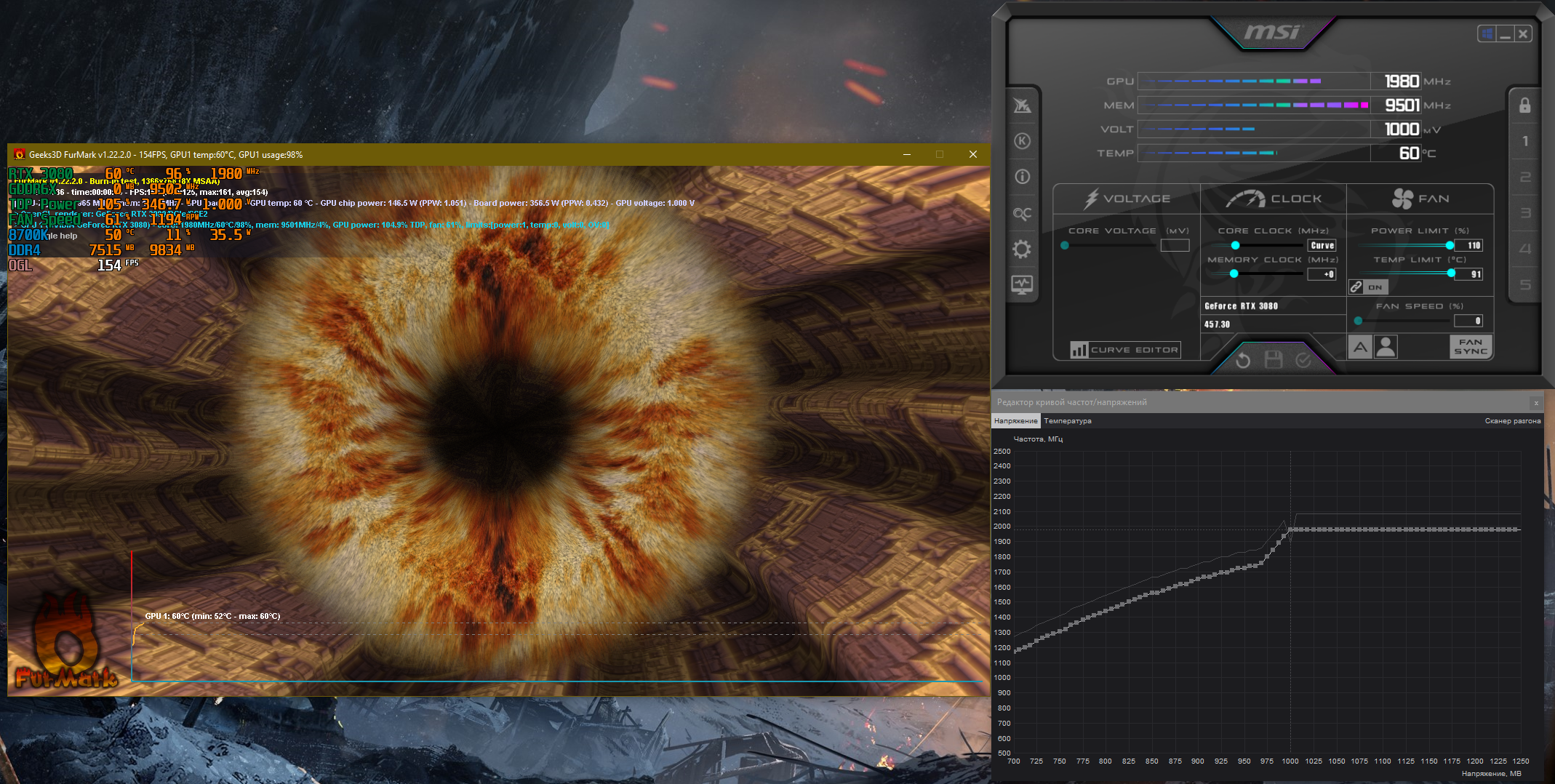This screenshot has width=1555, height=784.
Task: Toggle the power/temp limit link ON
Action: (1368, 287)
